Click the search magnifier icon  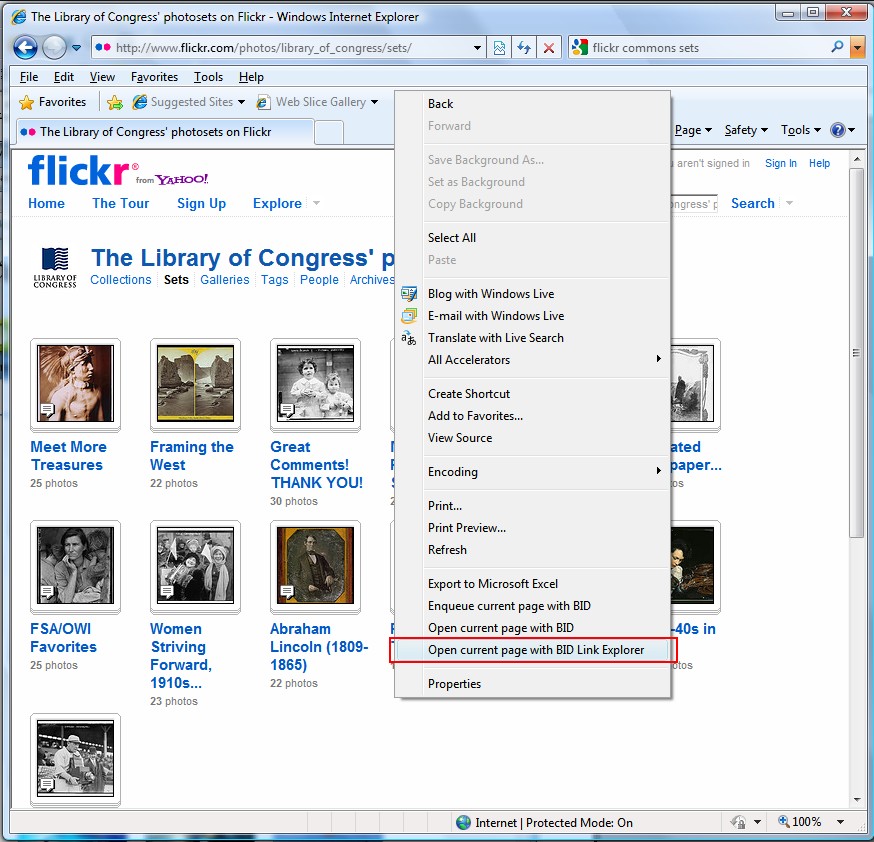(837, 47)
